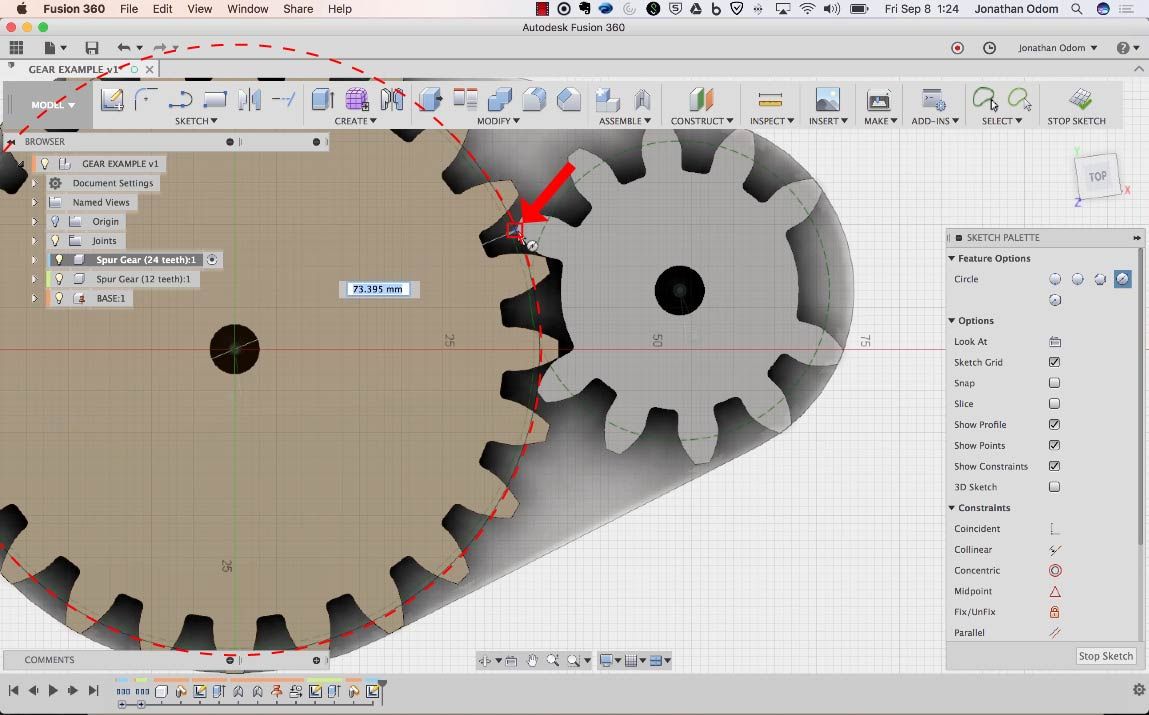
Task: Open the Window menu in menu bar
Action: [247, 9]
